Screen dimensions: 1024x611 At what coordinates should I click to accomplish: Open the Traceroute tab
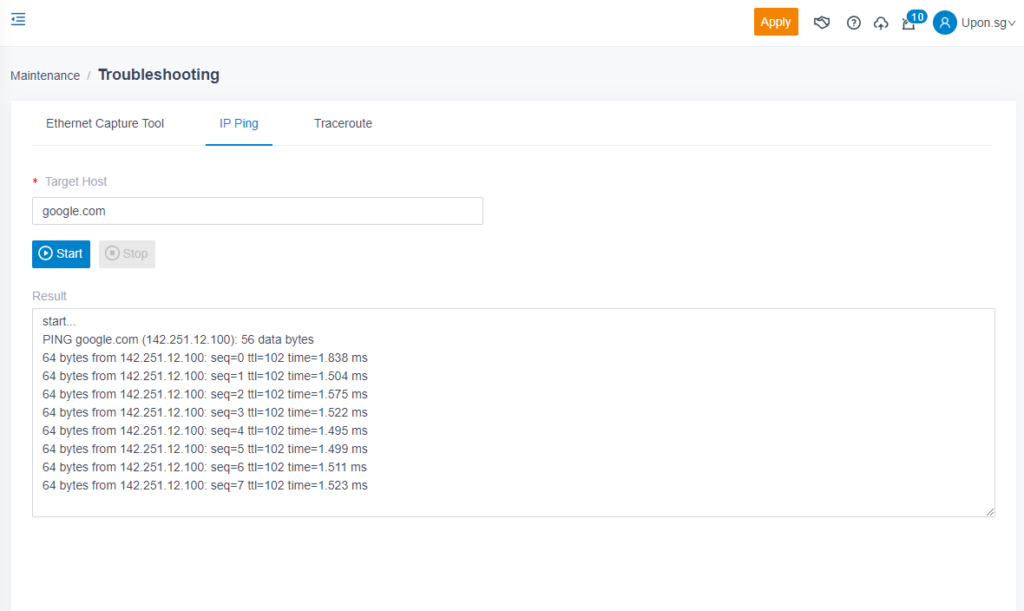pyautogui.click(x=342, y=123)
